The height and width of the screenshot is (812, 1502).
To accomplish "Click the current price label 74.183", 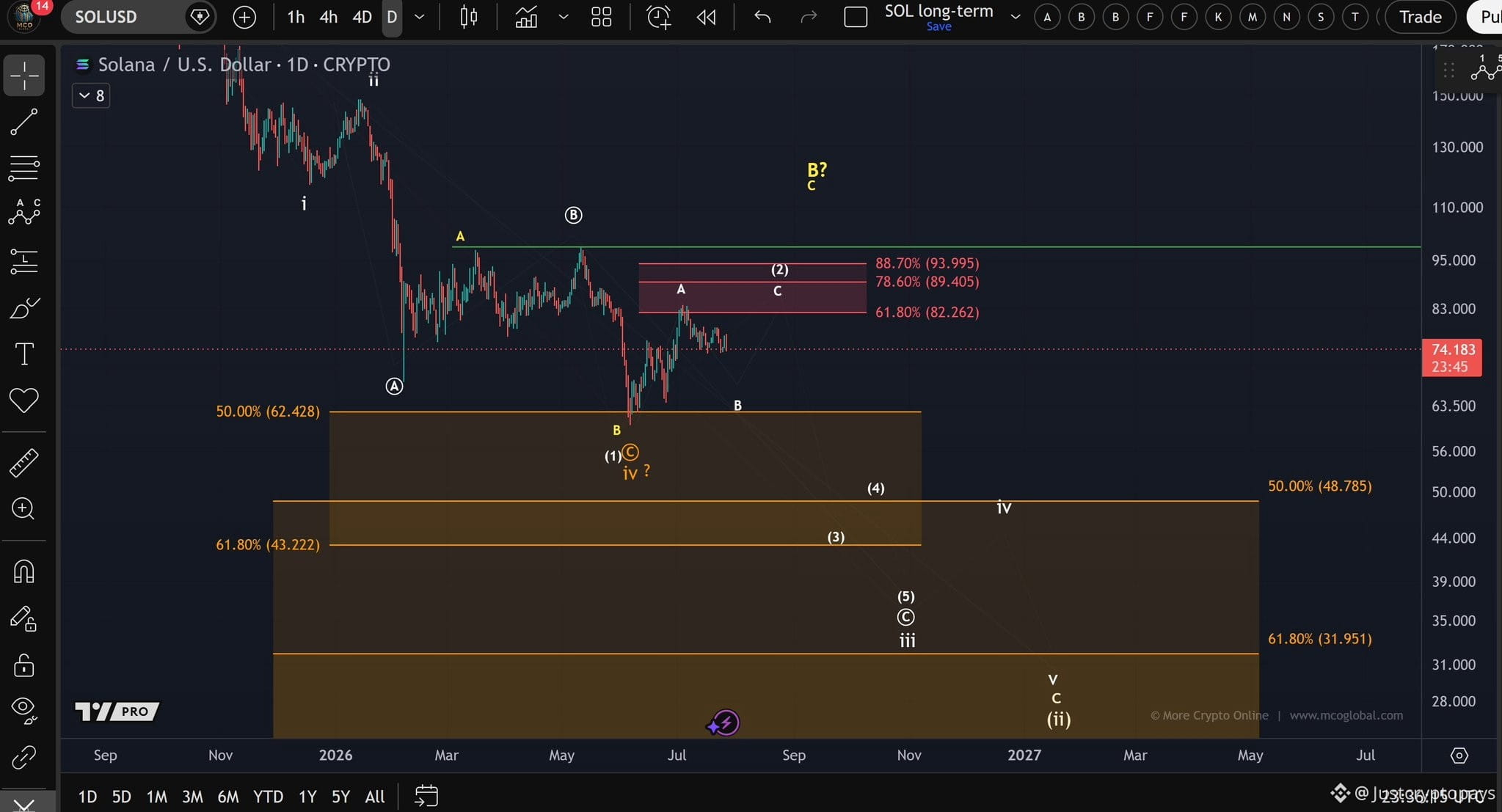I will click(1452, 358).
